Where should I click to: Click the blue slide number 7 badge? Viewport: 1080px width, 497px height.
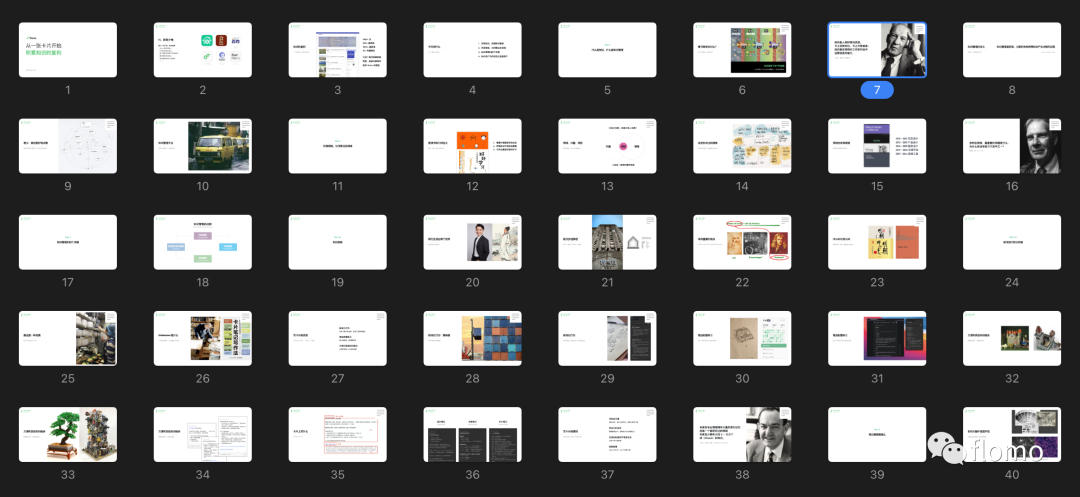pyautogui.click(x=878, y=89)
